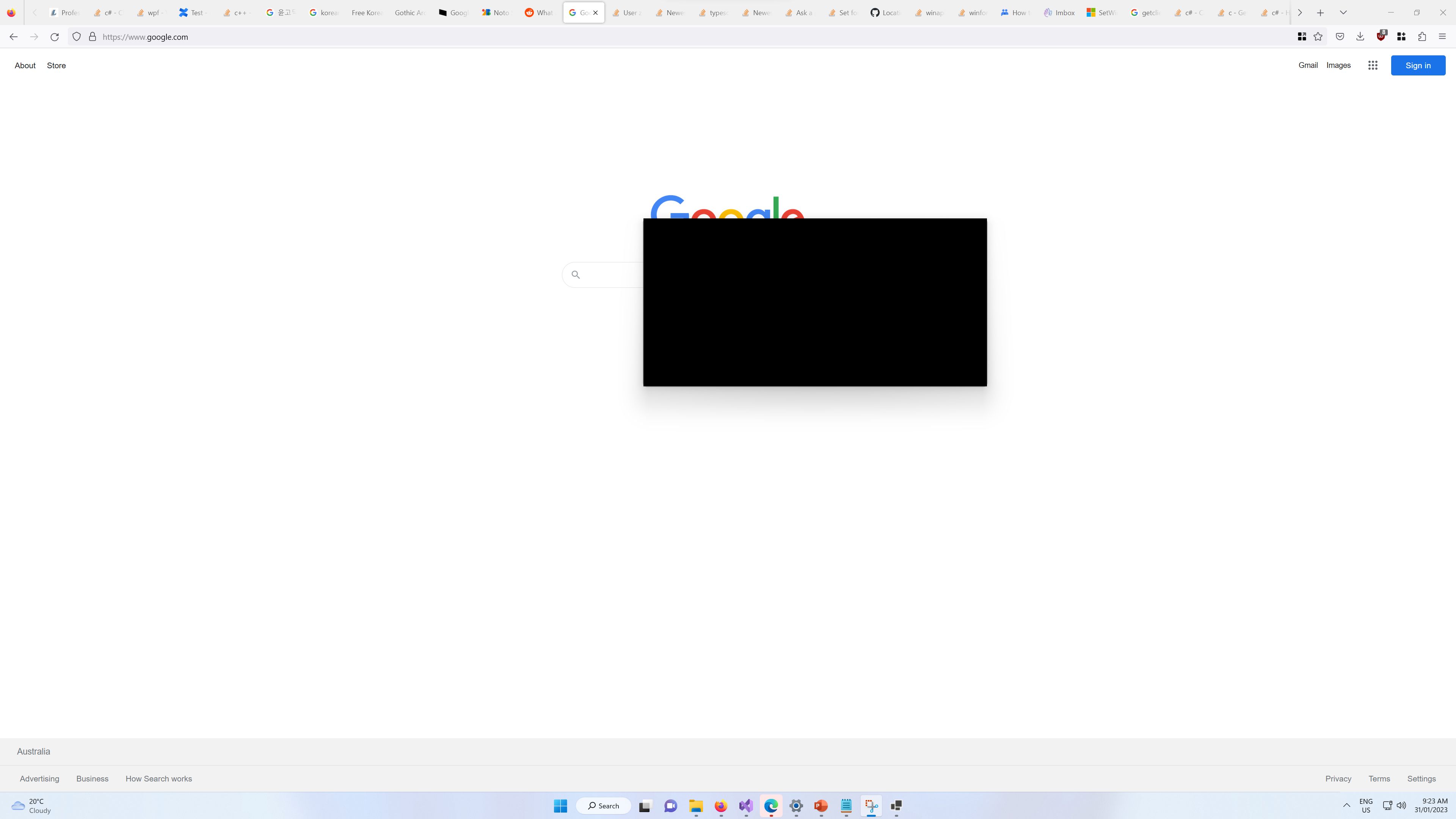Click the Sign in button on Google

coord(1418,65)
